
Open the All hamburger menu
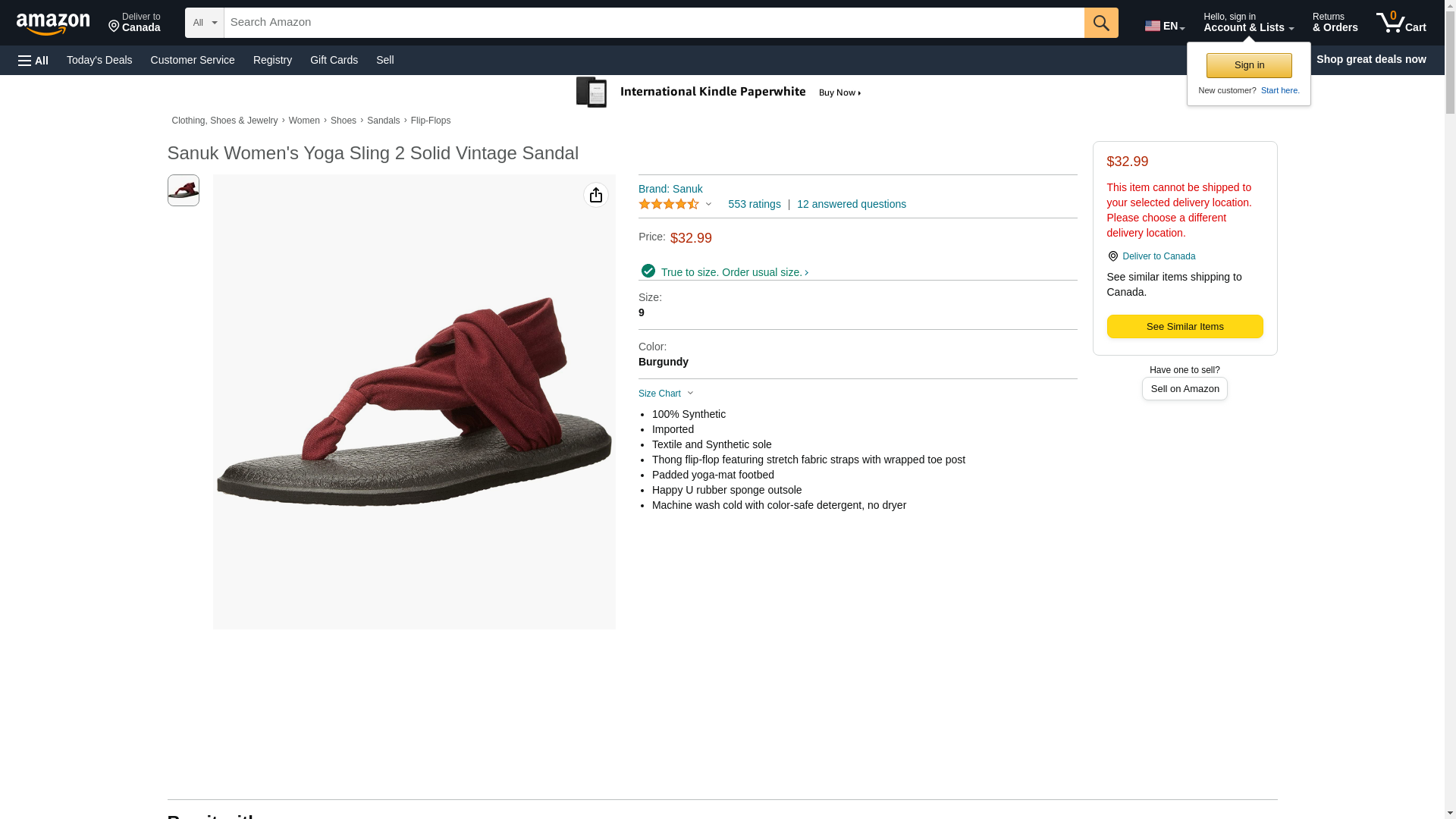[x=33, y=60]
